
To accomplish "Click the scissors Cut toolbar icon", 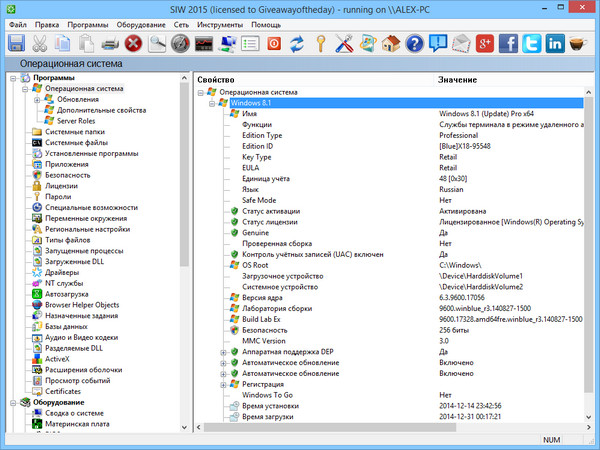I will click(x=40, y=43).
